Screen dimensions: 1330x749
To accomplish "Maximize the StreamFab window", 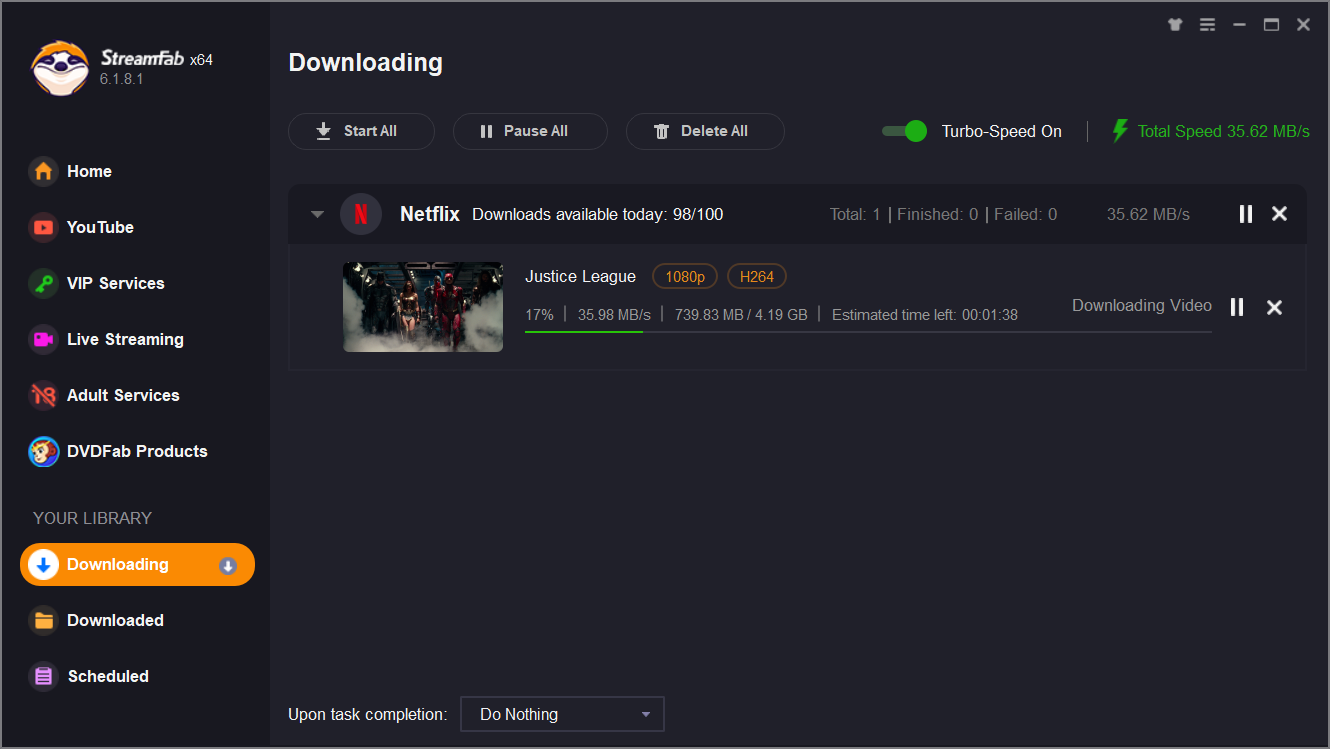I will [x=1272, y=25].
